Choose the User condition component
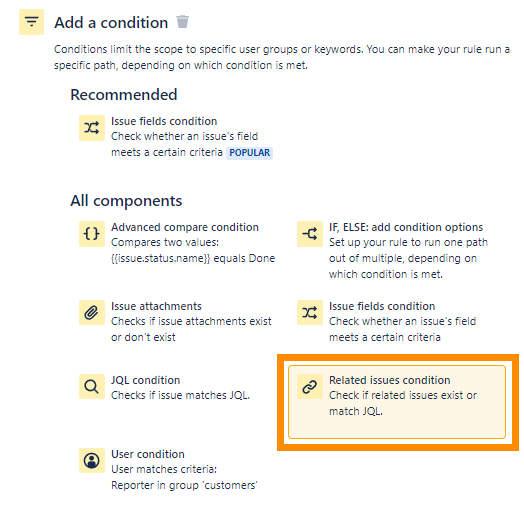The image size is (524, 507). (x=148, y=454)
